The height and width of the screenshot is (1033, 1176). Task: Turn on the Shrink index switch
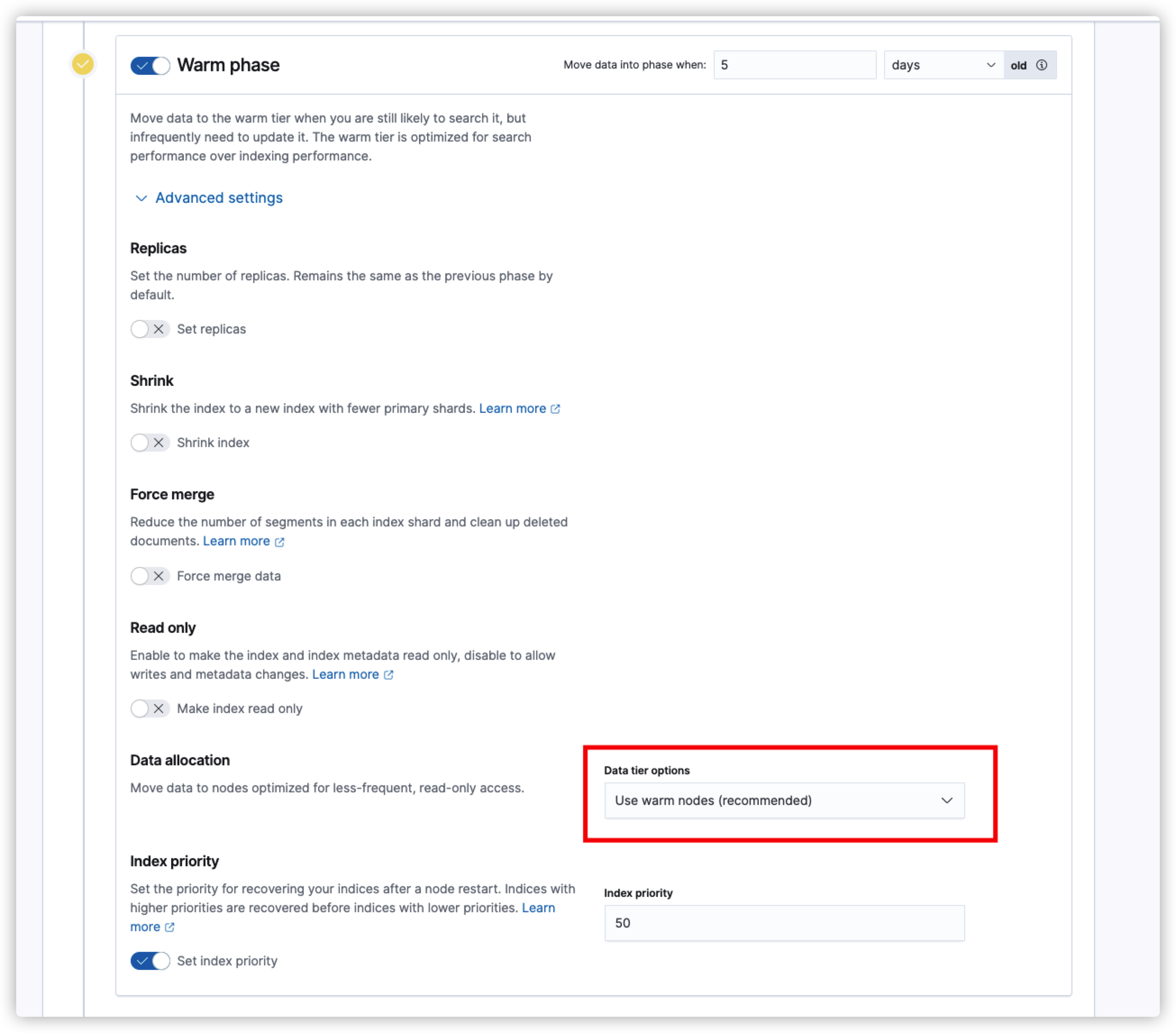pyautogui.click(x=150, y=443)
